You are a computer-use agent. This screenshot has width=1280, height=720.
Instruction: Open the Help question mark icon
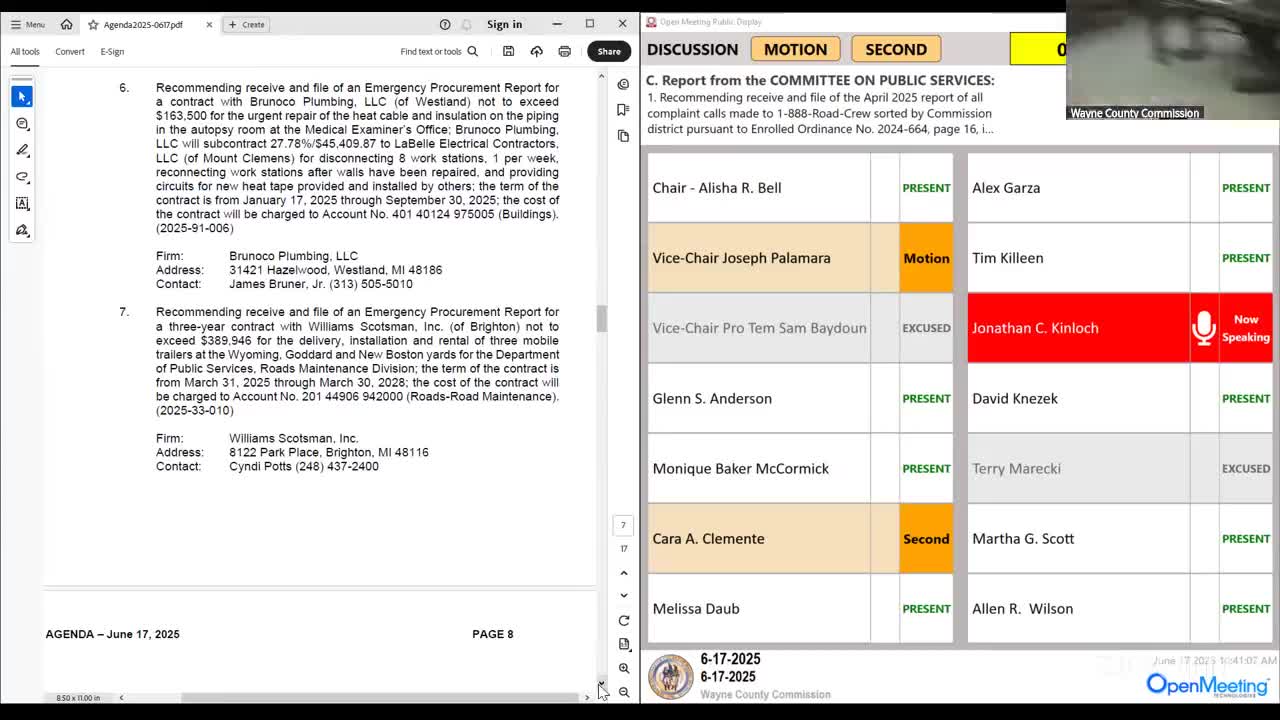click(x=445, y=24)
